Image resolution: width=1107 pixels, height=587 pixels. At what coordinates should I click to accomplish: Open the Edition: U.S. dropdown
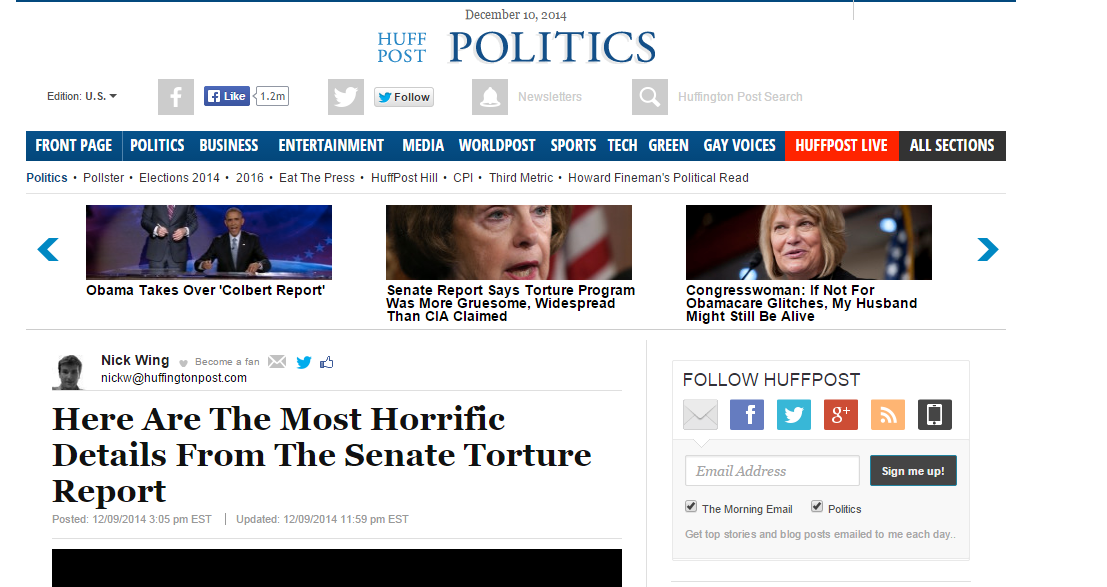pyautogui.click(x=82, y=96)
